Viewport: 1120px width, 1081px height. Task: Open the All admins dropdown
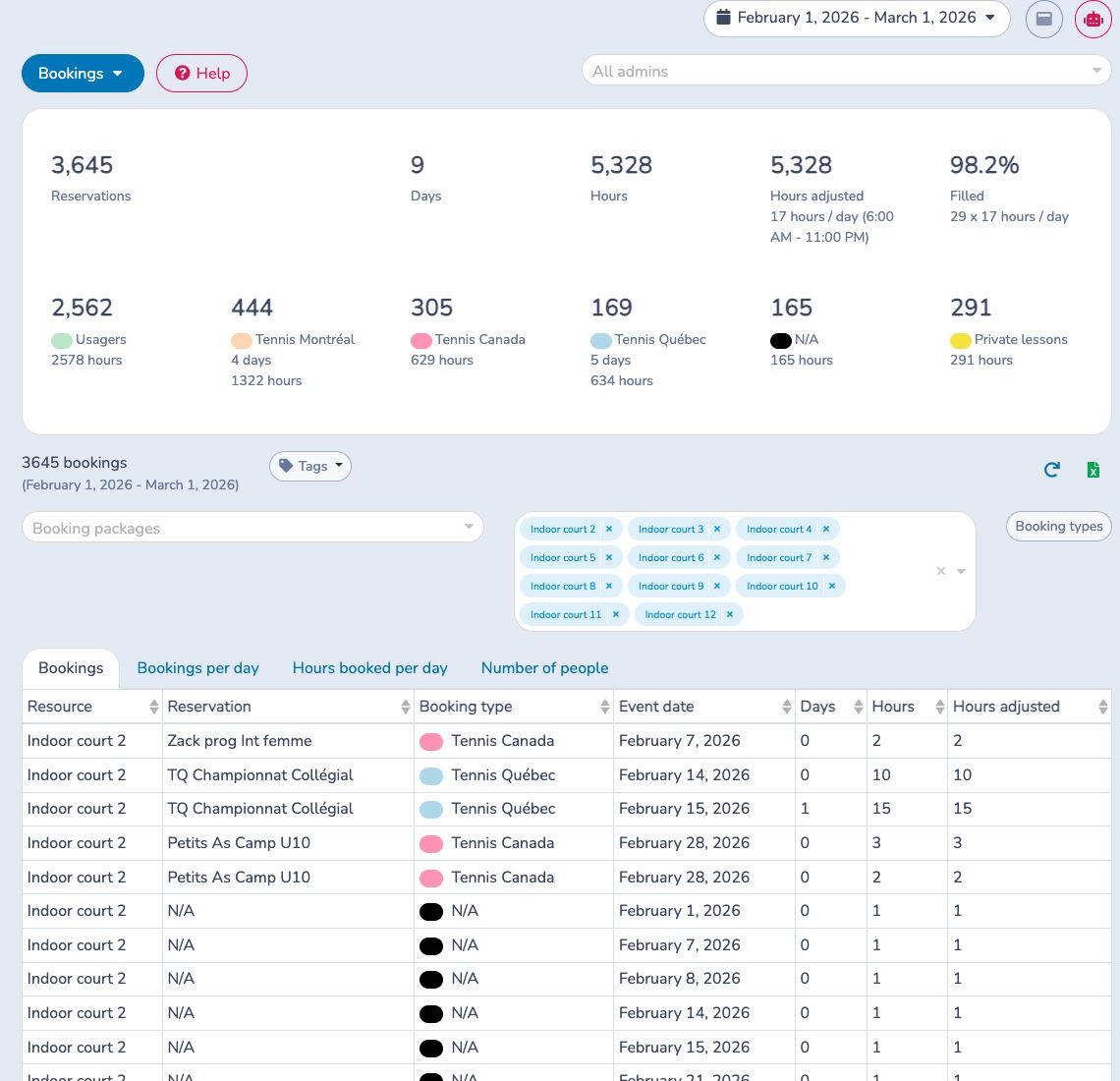(x=847, y=71)
